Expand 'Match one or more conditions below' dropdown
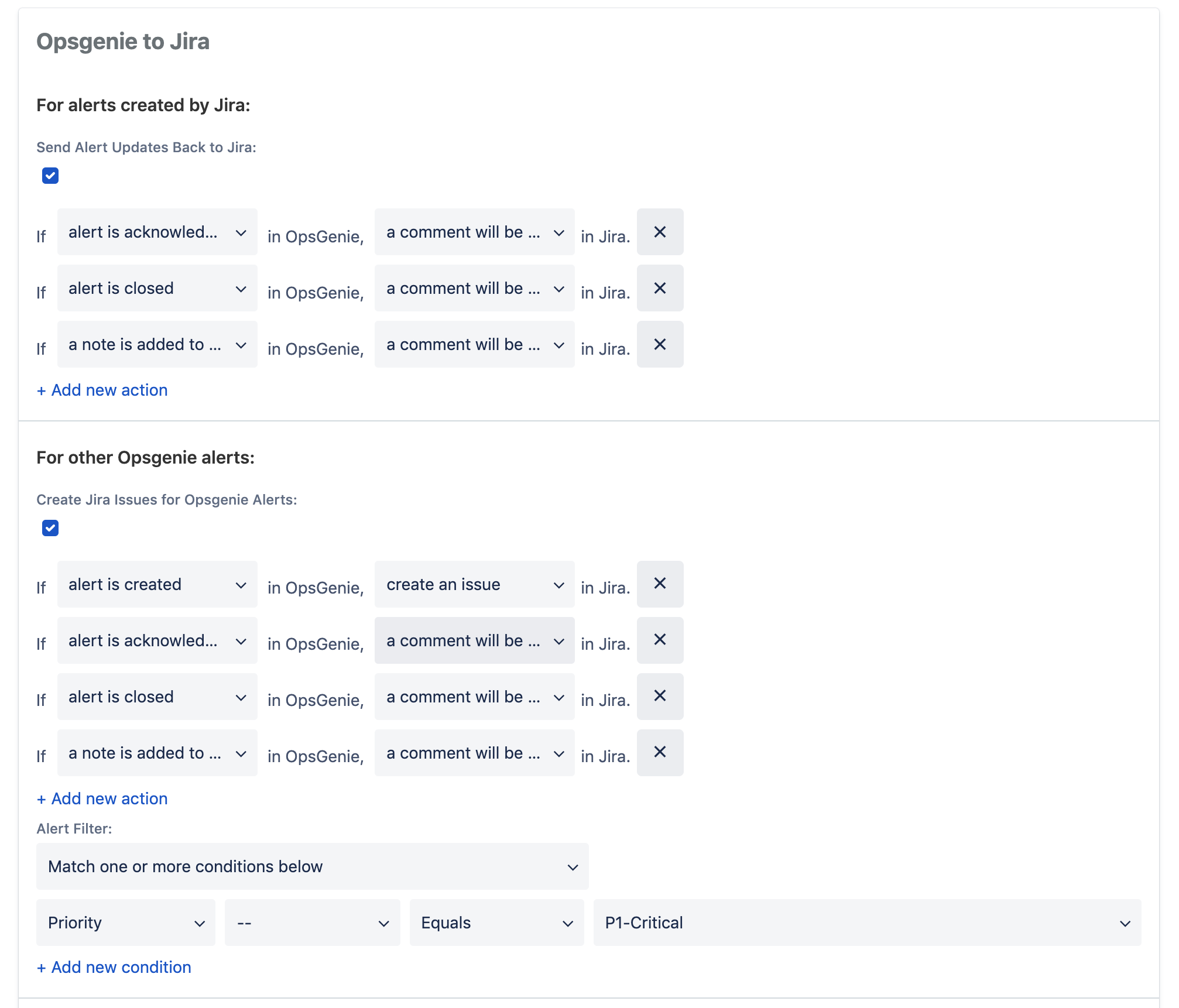The image size is (1179, 1008). pyautogui.click(x=312, y=867)
